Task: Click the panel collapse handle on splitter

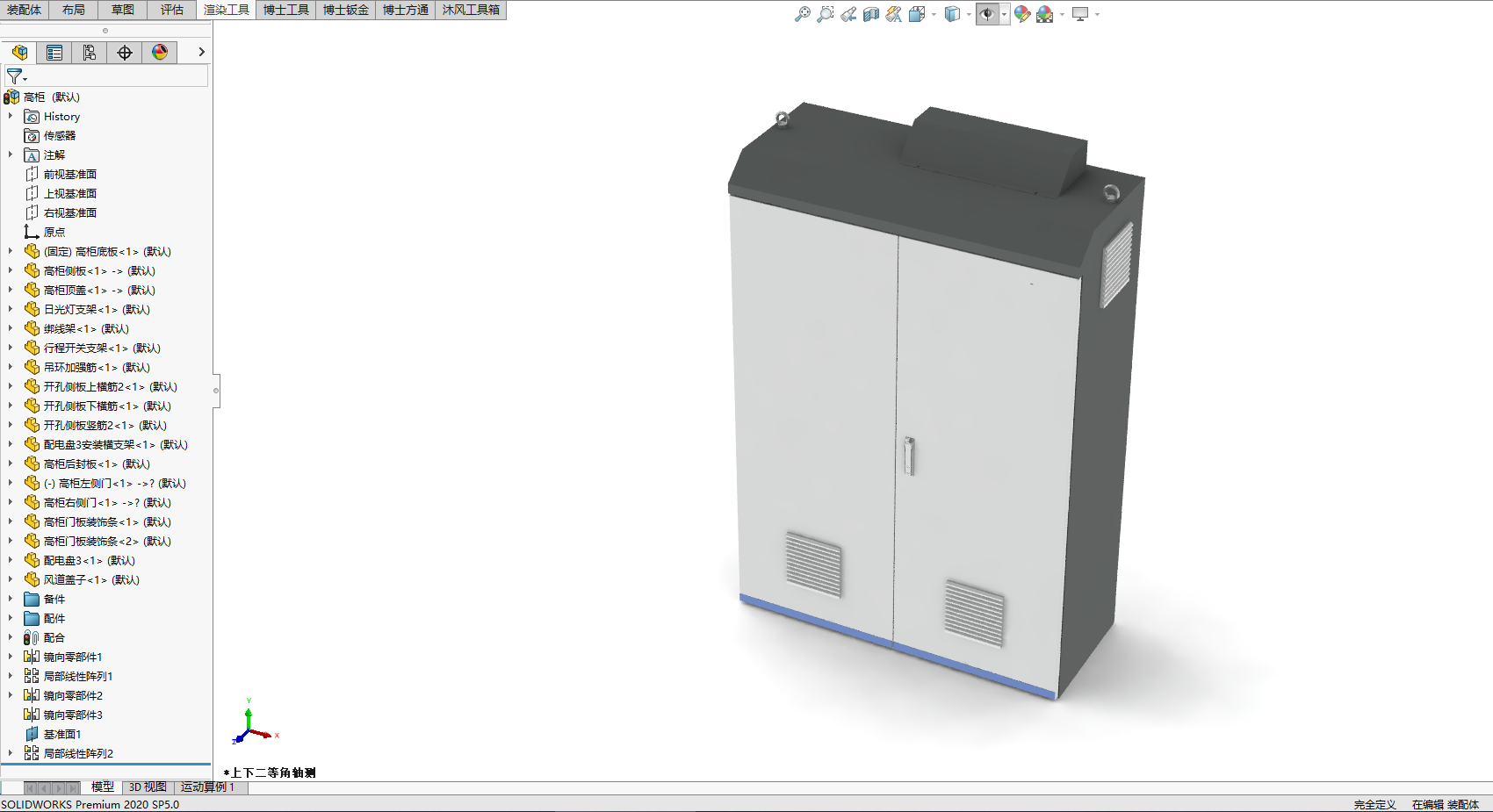Action: 216,391
